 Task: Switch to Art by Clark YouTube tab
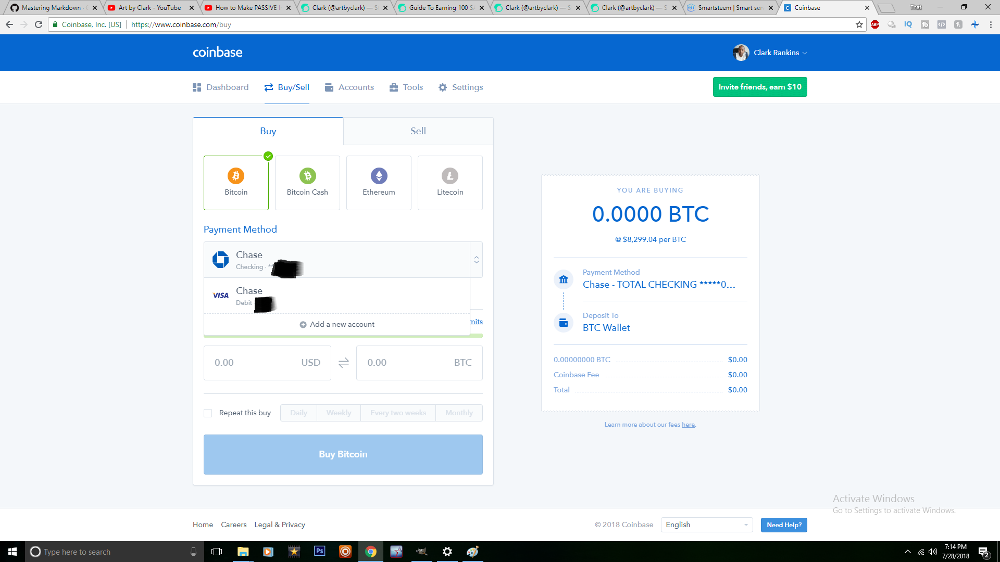(150, 8)
